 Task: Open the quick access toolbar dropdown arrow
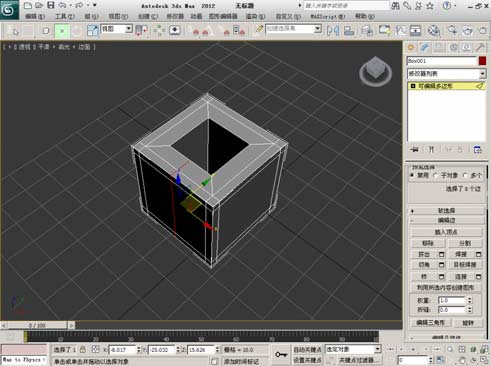tap(95, 5)
